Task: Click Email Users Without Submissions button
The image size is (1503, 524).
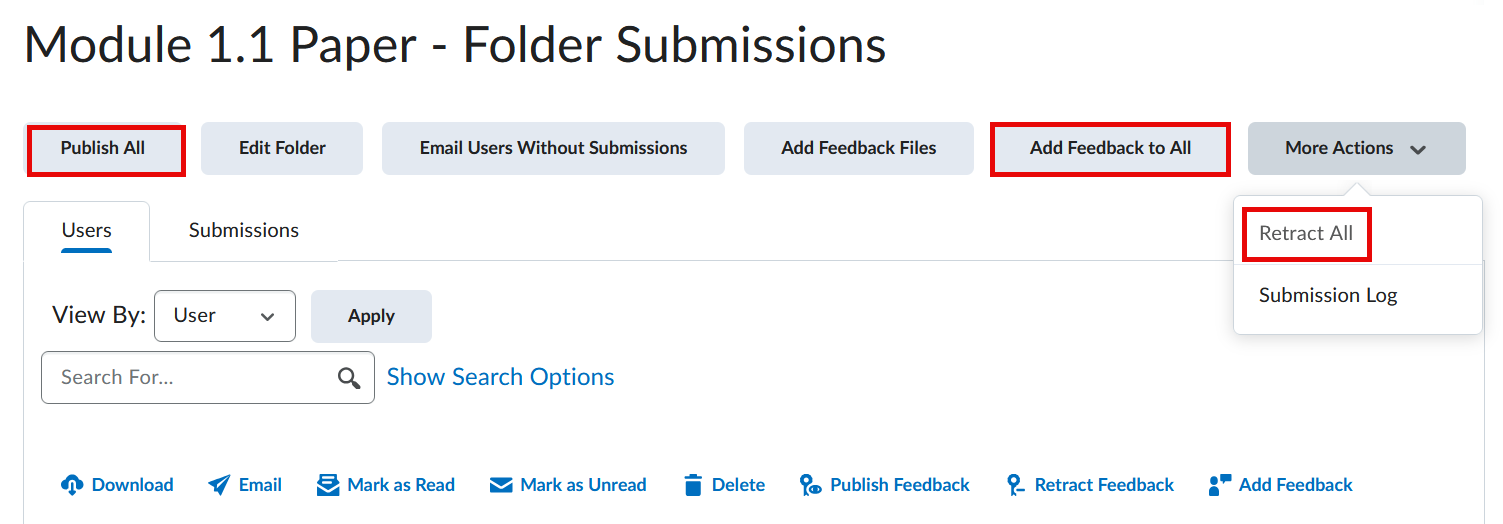Action: [x=553, y=149]
